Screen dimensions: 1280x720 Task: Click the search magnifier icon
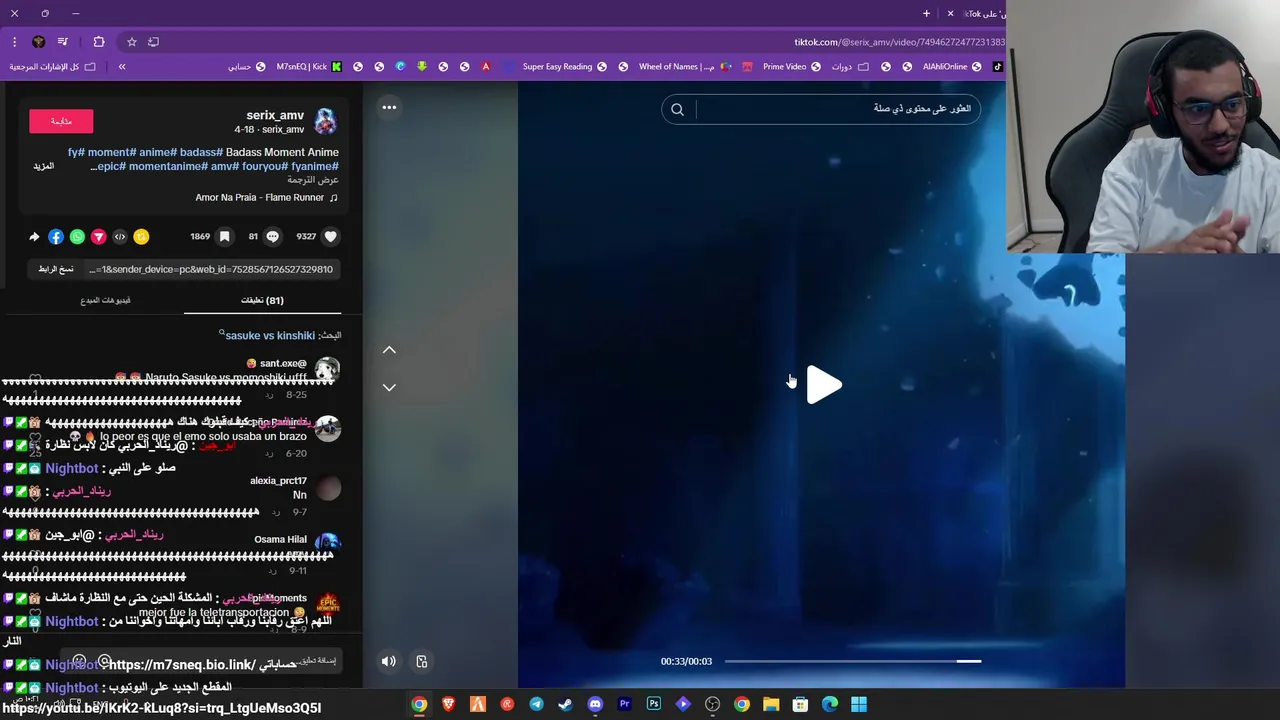677,109
